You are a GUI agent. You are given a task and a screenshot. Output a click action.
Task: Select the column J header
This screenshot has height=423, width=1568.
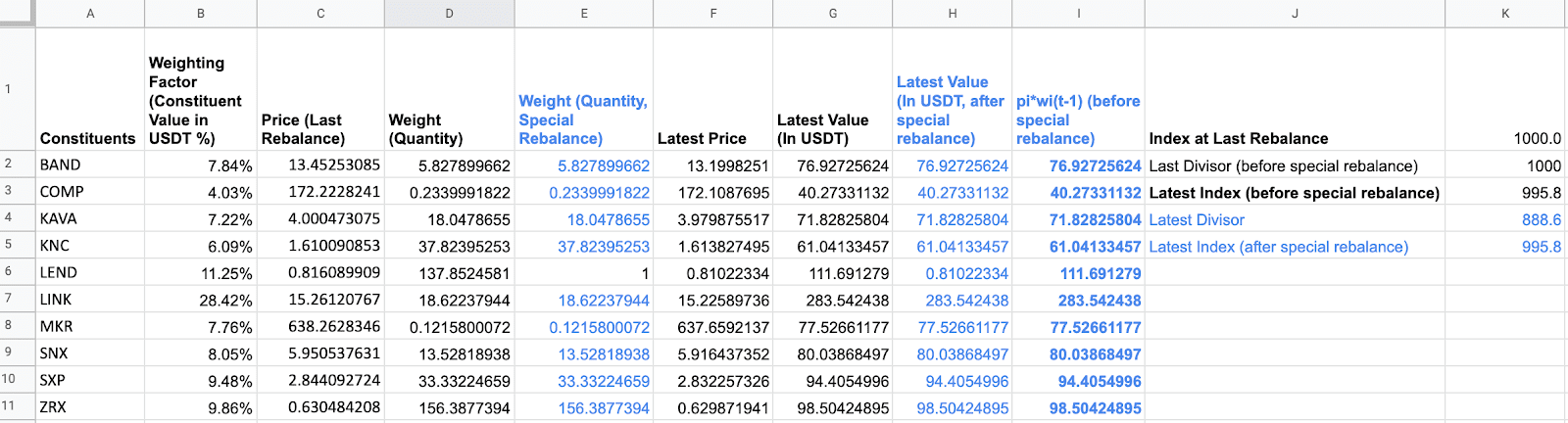pyautogui.click(x=1295, y=14)
